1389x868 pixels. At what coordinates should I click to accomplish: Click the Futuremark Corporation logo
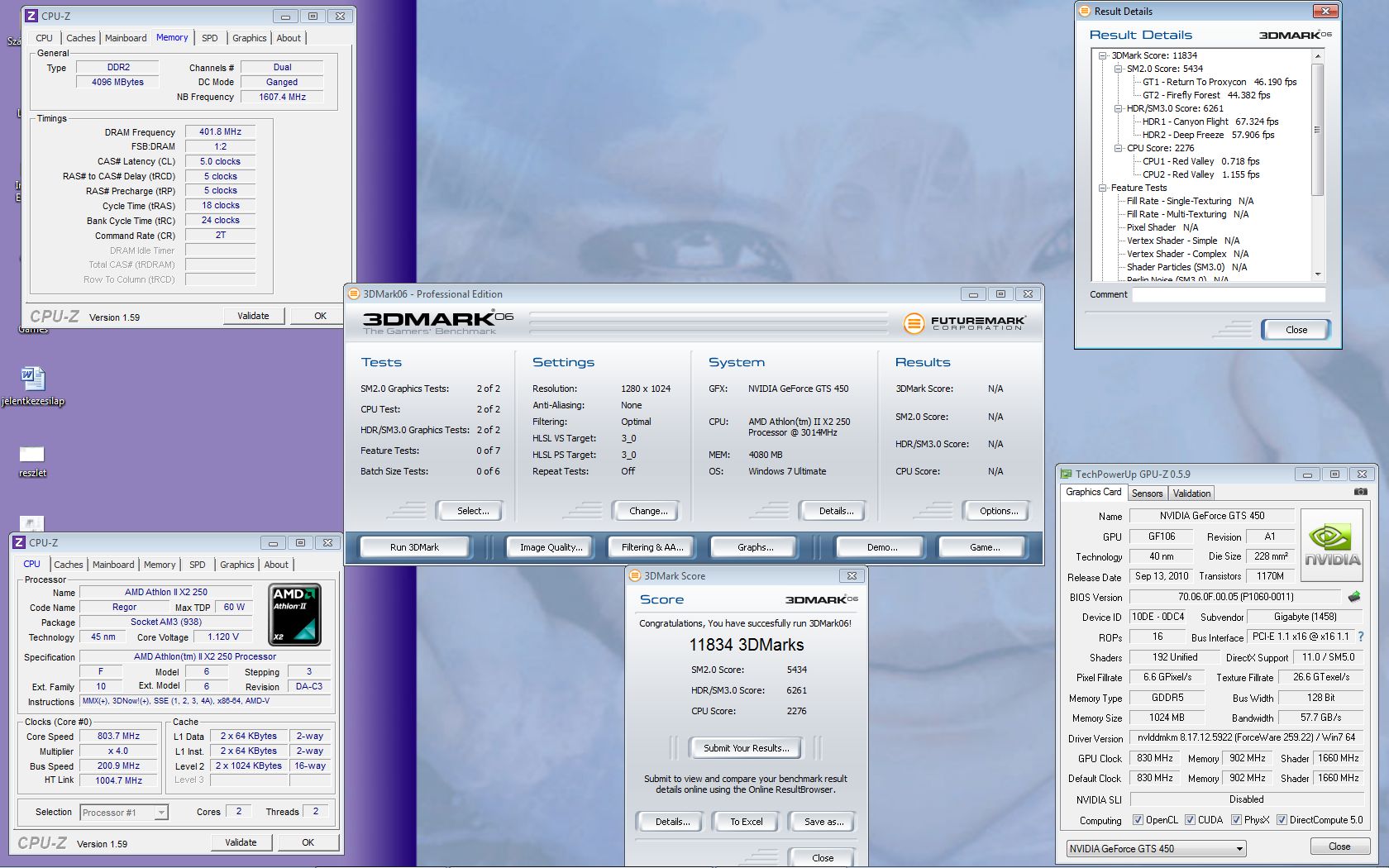pos(964,323)
